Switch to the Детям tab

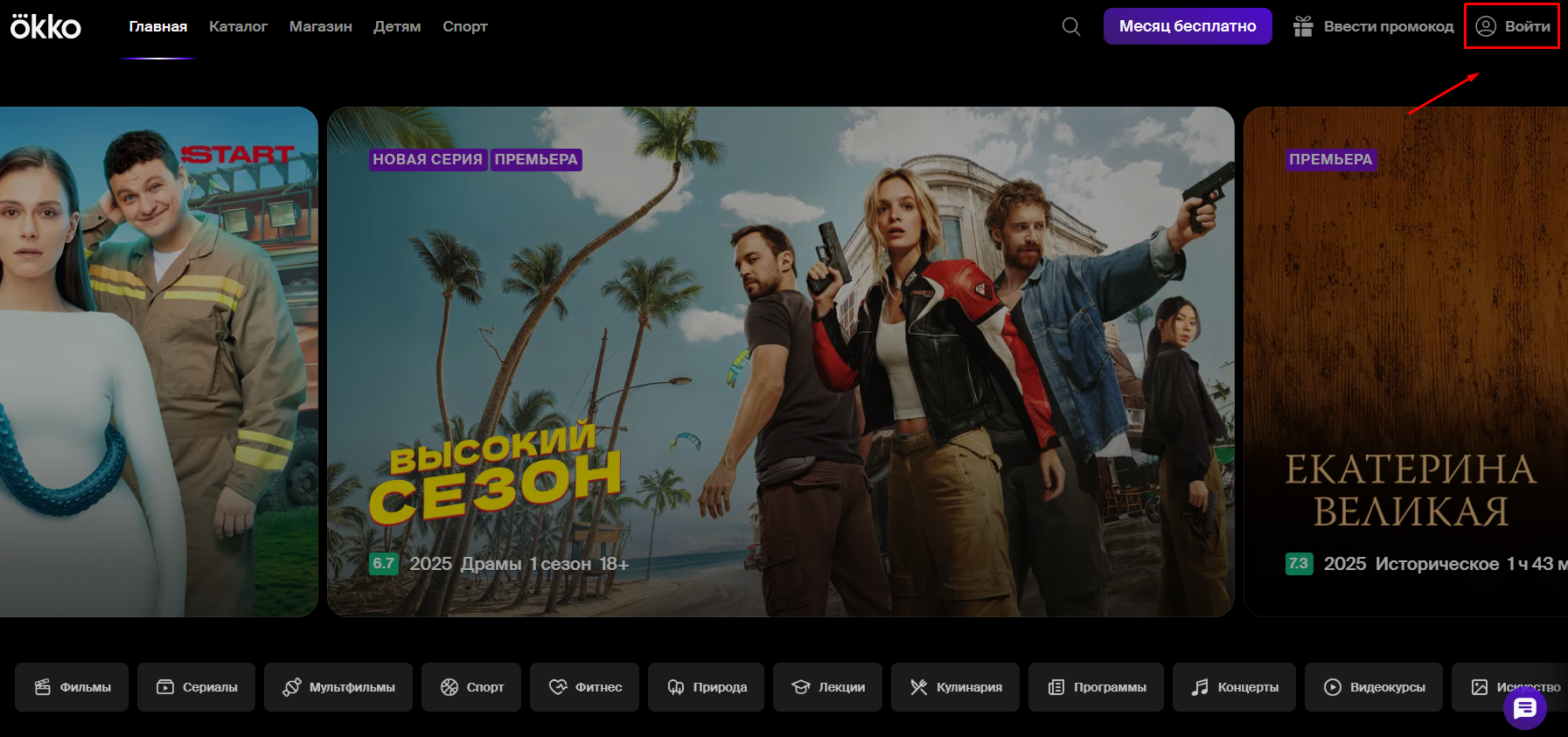[x=397, y=26]
